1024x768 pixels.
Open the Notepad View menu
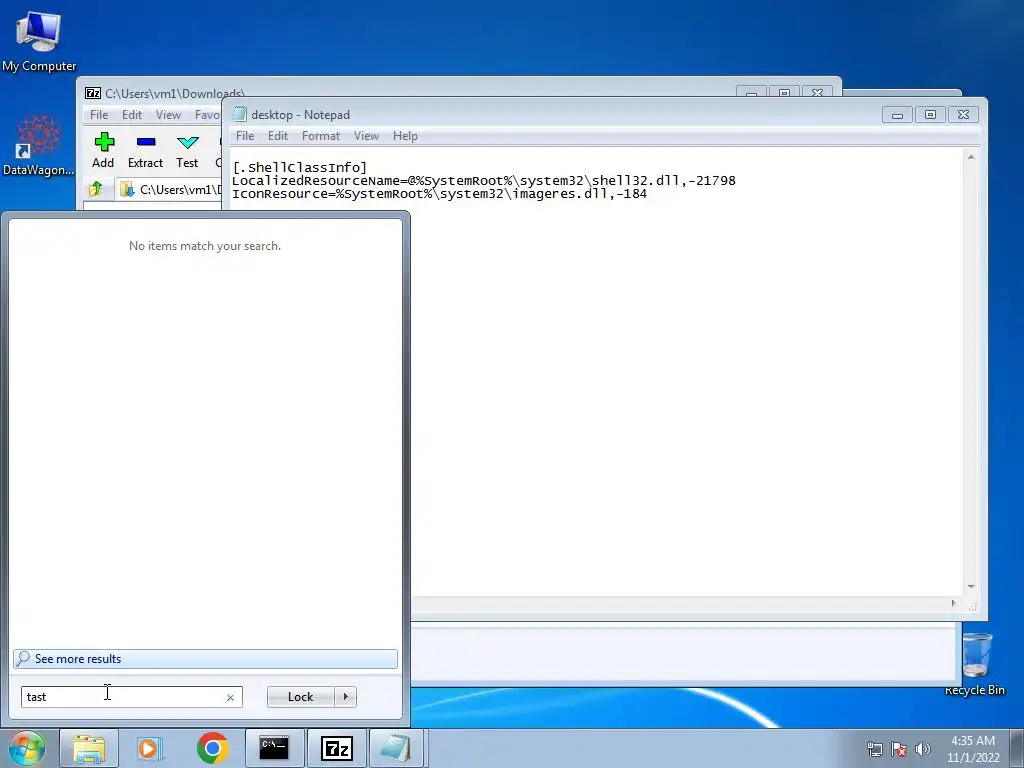tap(366, 136)
